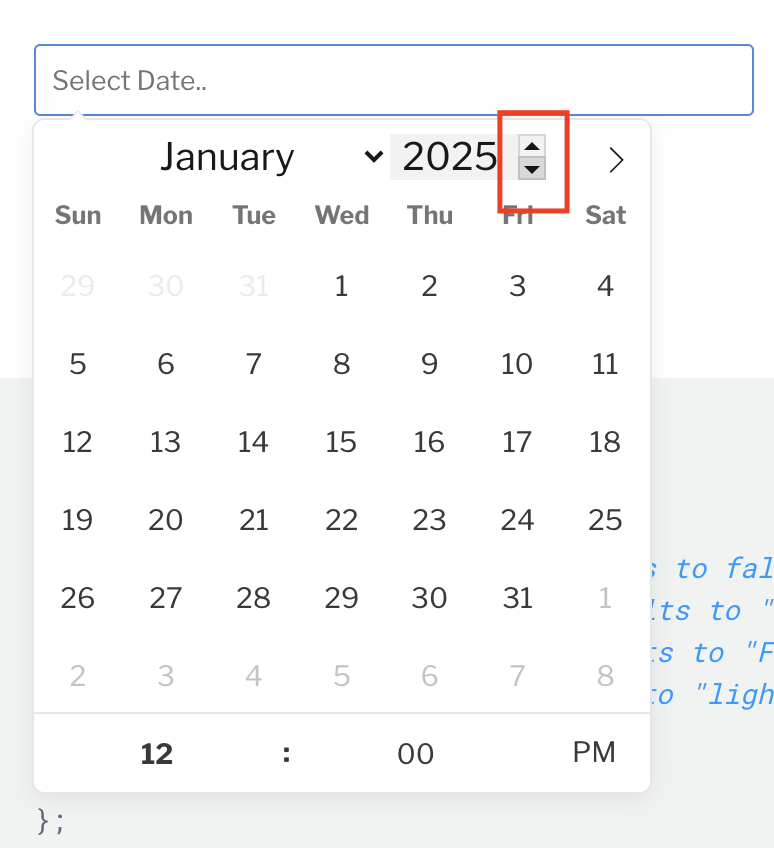Click the Sun weekday header

[78, 215]
